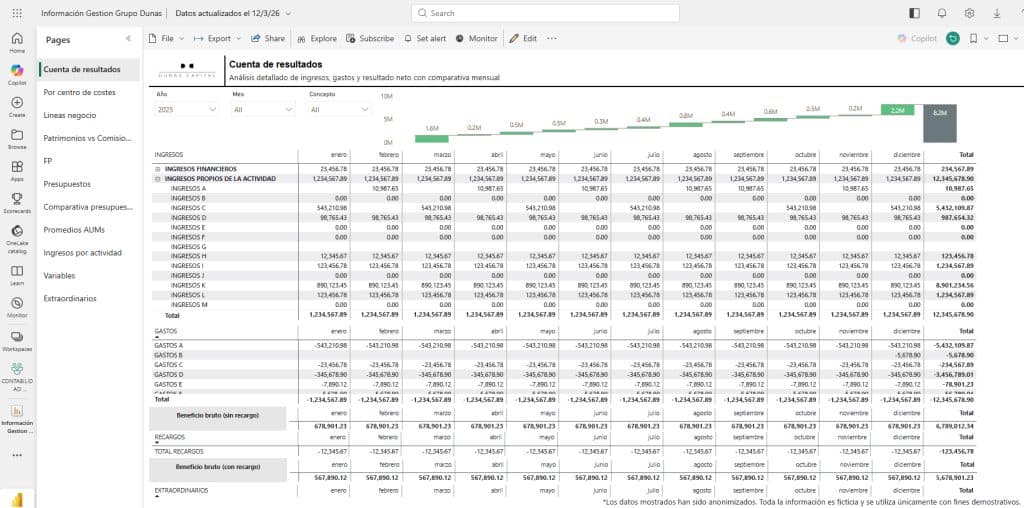The image size is (1024, 508).
Task: Open the CONTABILIDAD workspace icon
Action: coord(17,377)
